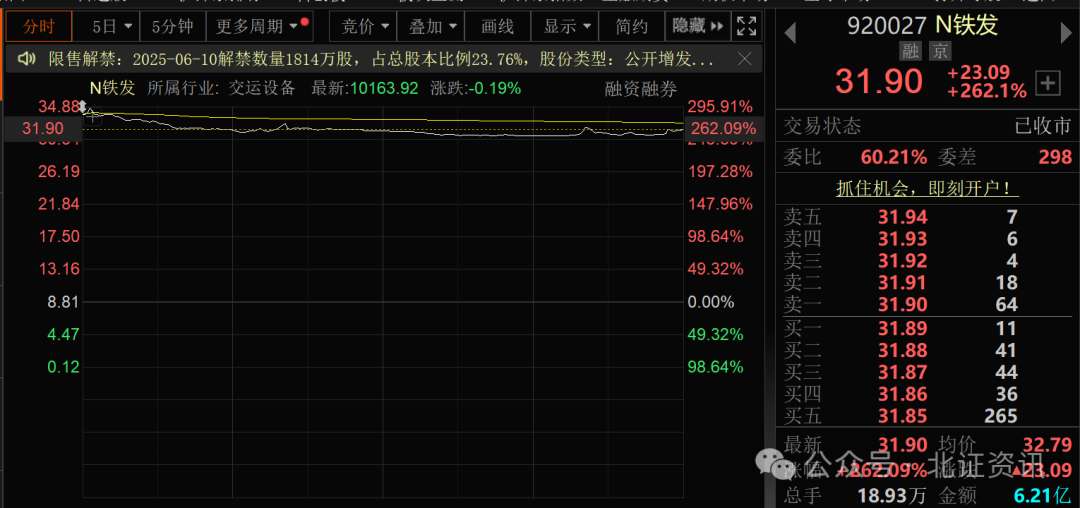1080x508 pixels.
Task: Select 卖四 price 31.93
Action: point(903,239)
